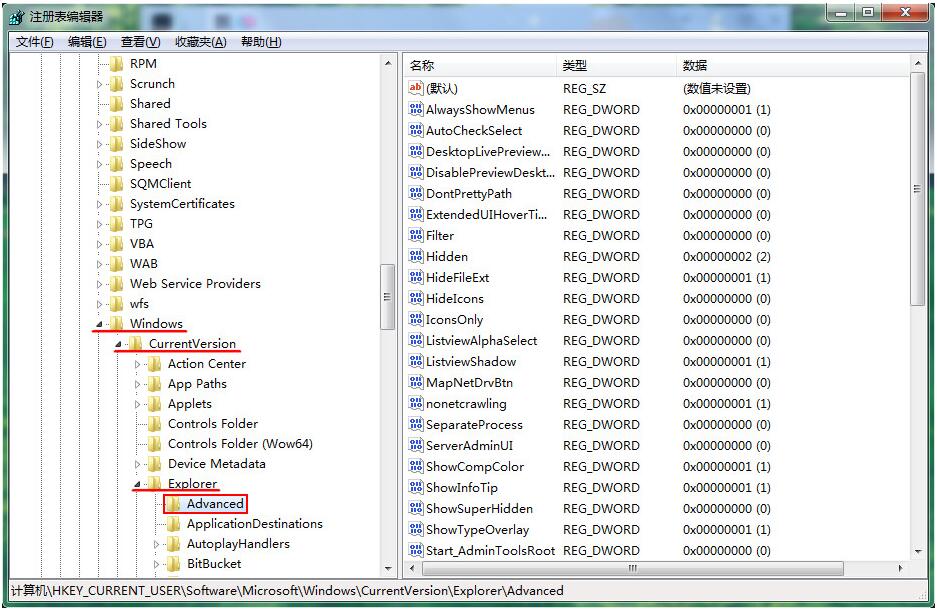The image size is (937, 610).
Task: Click the AlwaysShowMenus DWORD icon
Action: point(417,109)
